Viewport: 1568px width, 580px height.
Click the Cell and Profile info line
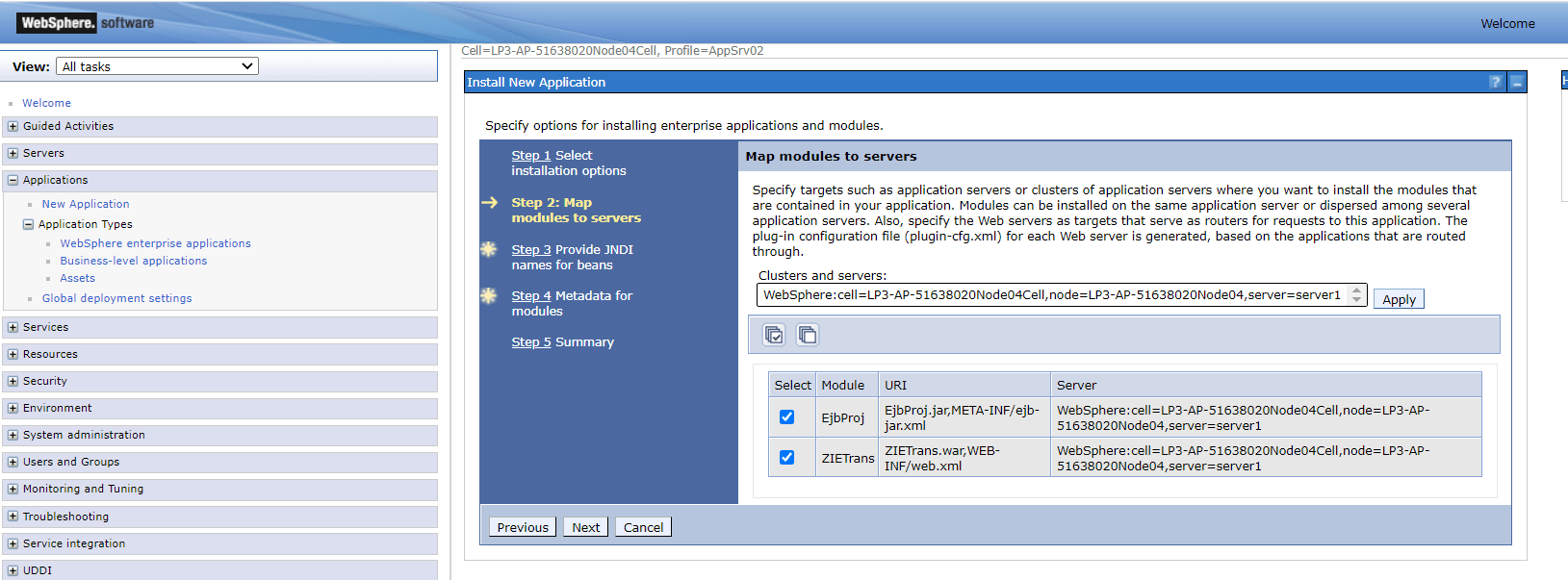tap(612, 51)
